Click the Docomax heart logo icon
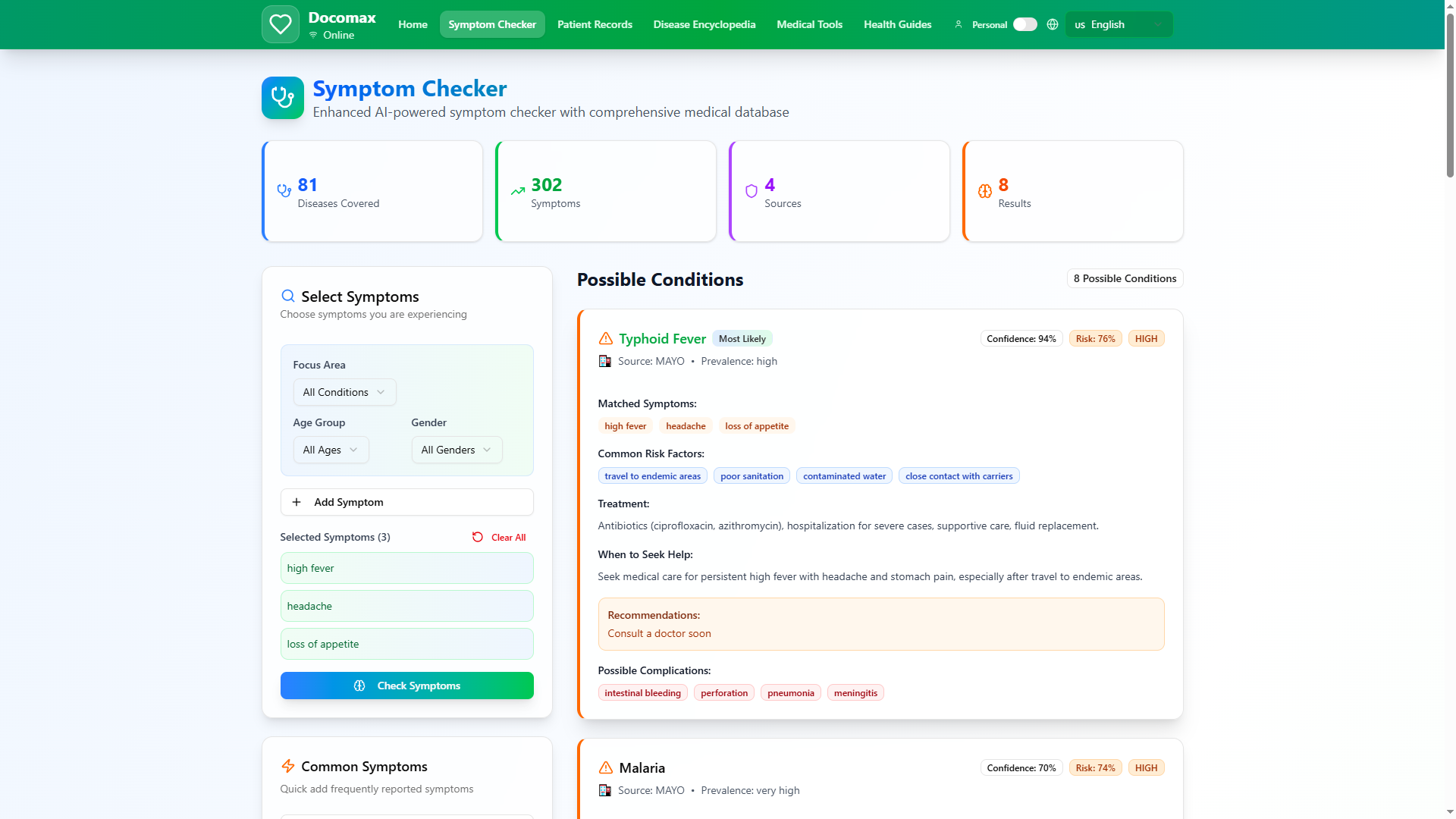 coord(280,24)
